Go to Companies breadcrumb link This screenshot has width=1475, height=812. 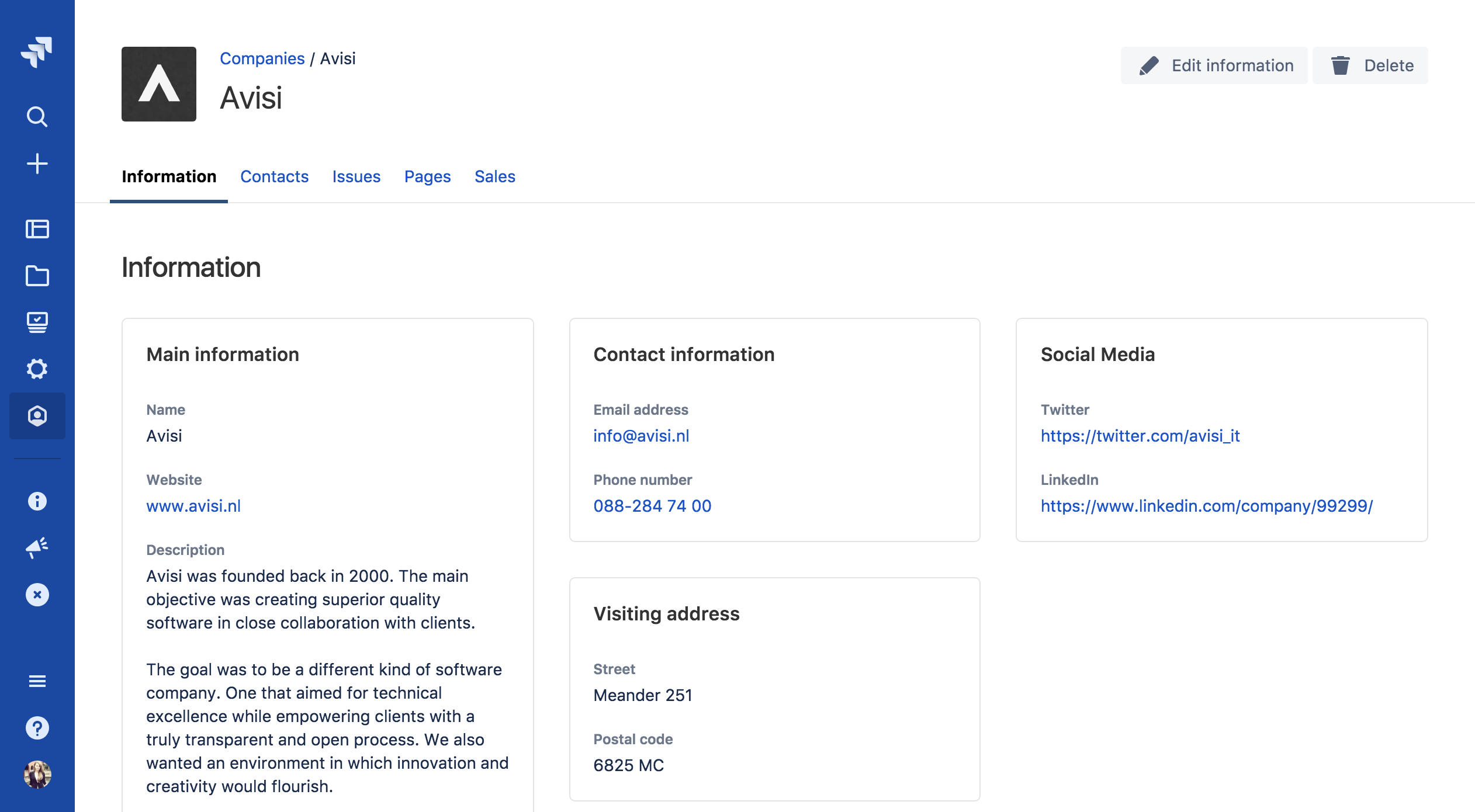click(262, 58)
